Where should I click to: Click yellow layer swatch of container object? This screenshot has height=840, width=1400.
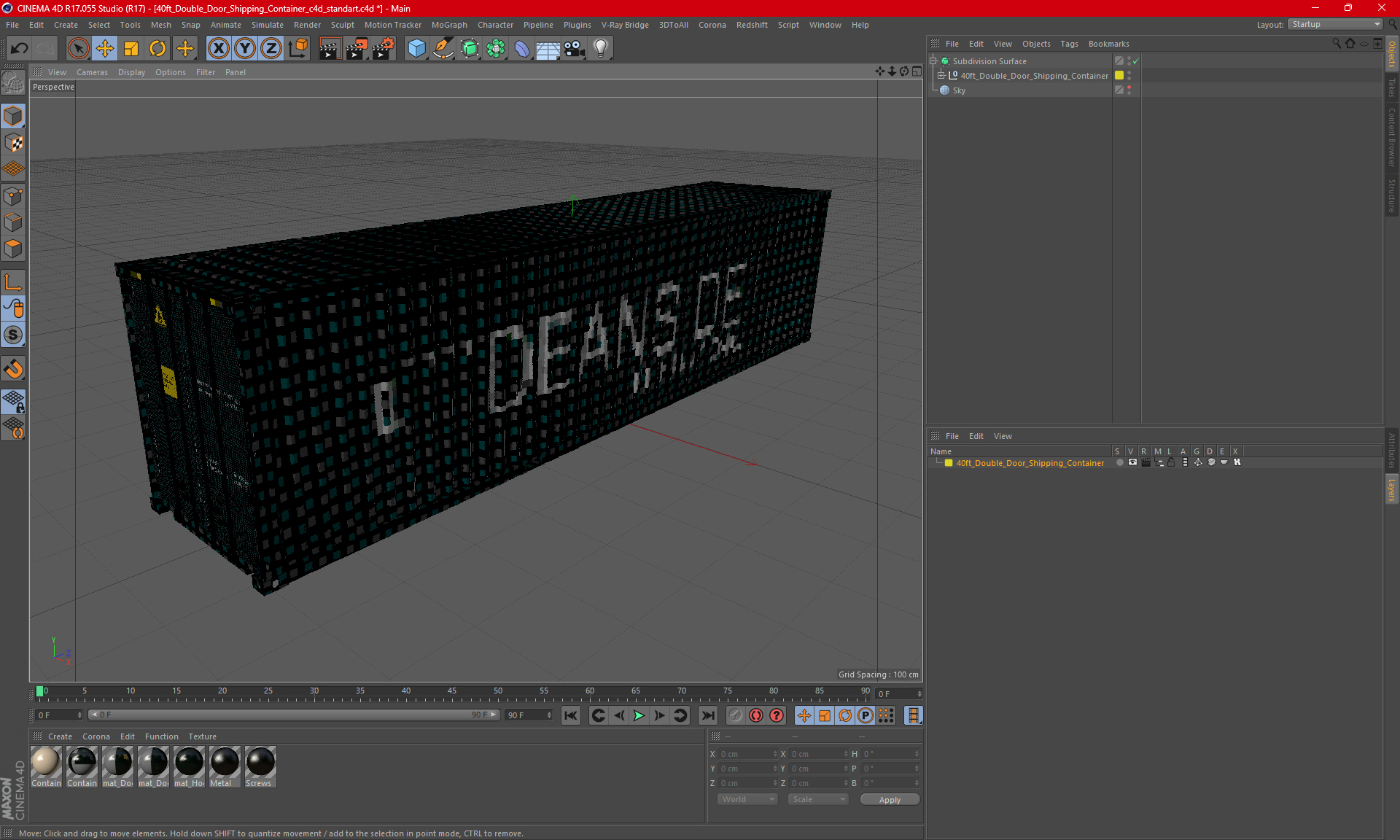[x=1119, y=75]
